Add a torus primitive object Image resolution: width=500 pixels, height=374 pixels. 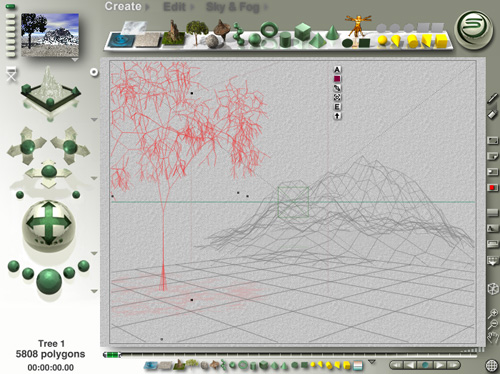[269, 30]
